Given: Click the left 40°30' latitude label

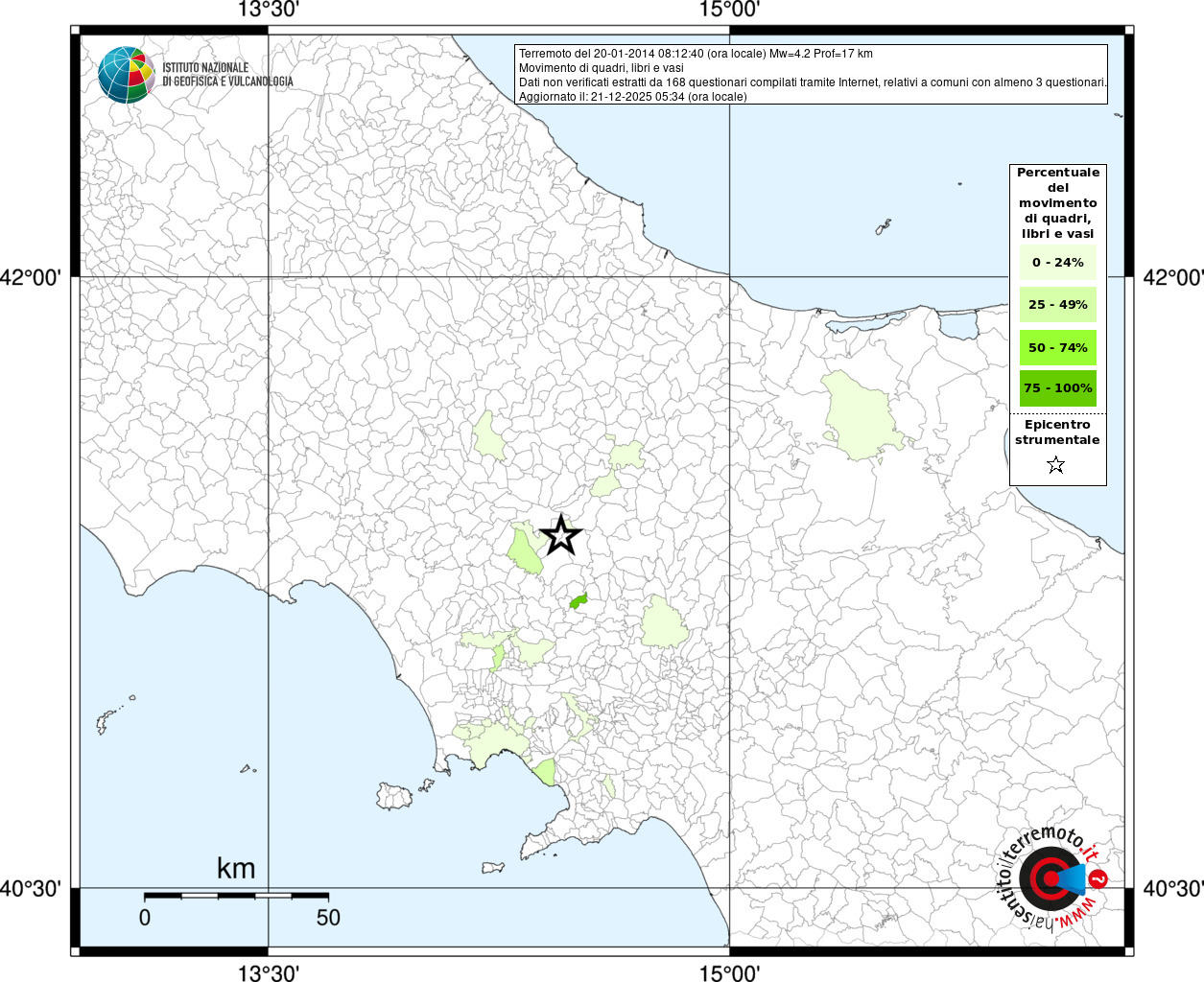Looking at the screenshot, I should [31, 889].
